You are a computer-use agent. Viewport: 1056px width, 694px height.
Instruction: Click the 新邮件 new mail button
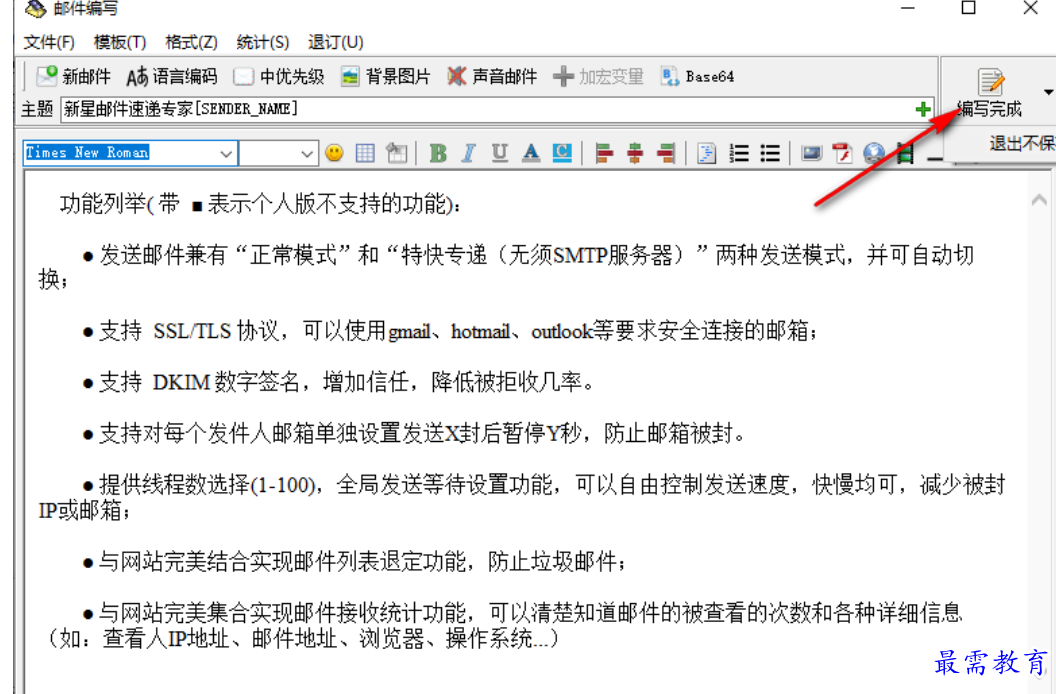73,77
